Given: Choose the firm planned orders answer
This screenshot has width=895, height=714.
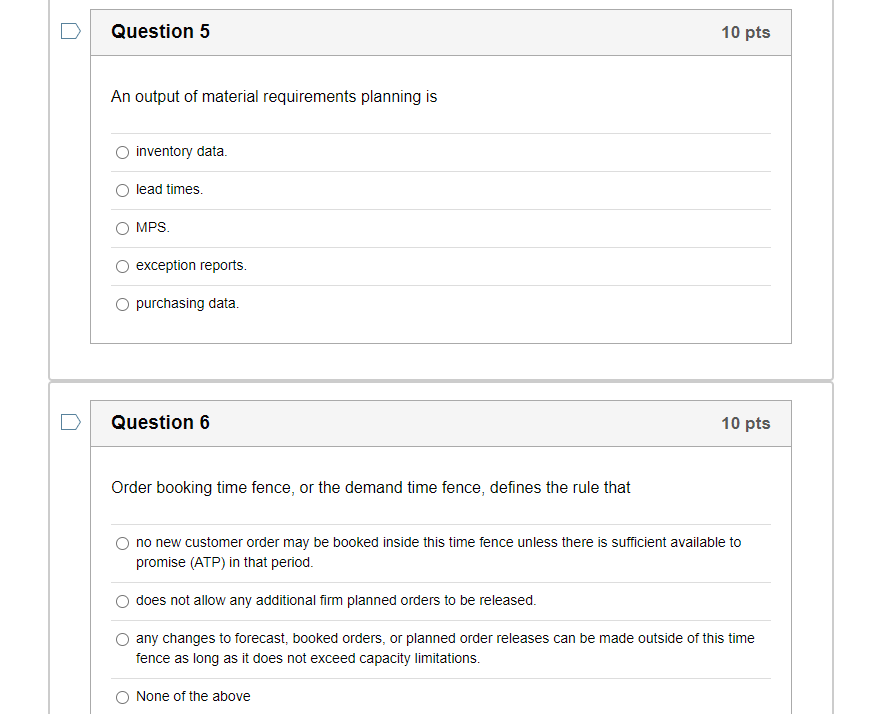Looking at the screenshot, I should click(122, 601).
